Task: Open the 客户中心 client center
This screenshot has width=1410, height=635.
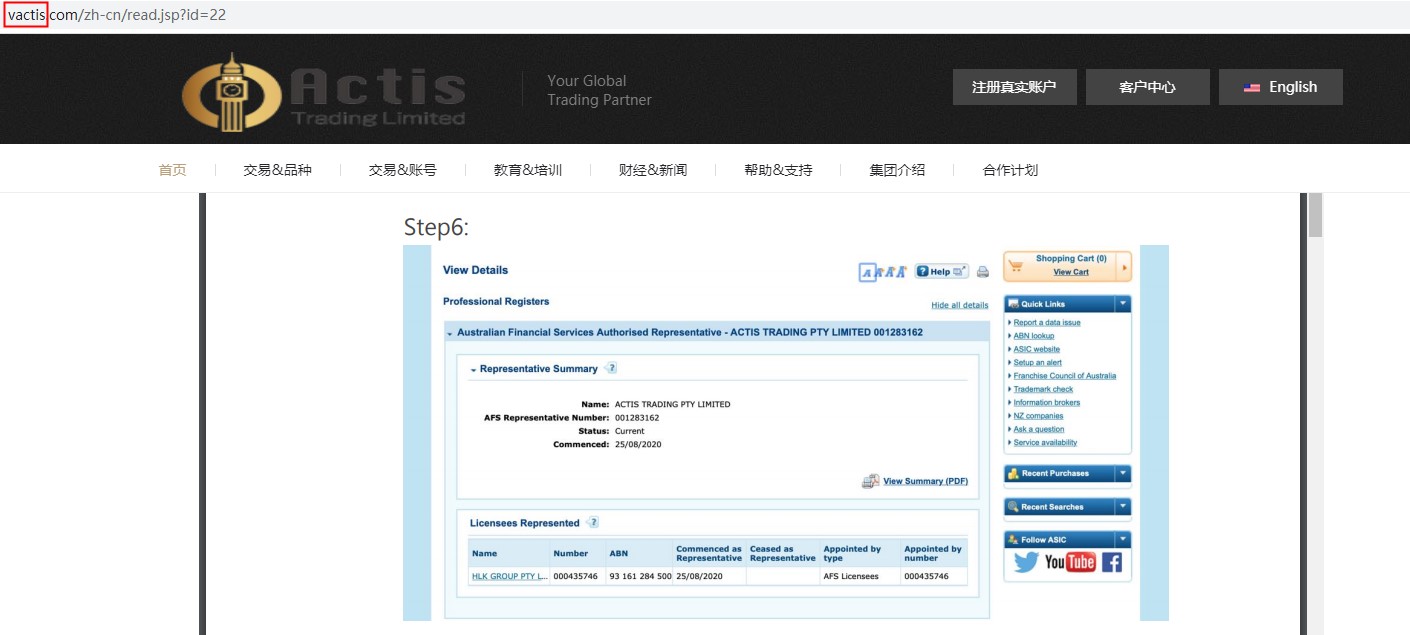Action: [1147, 87]
